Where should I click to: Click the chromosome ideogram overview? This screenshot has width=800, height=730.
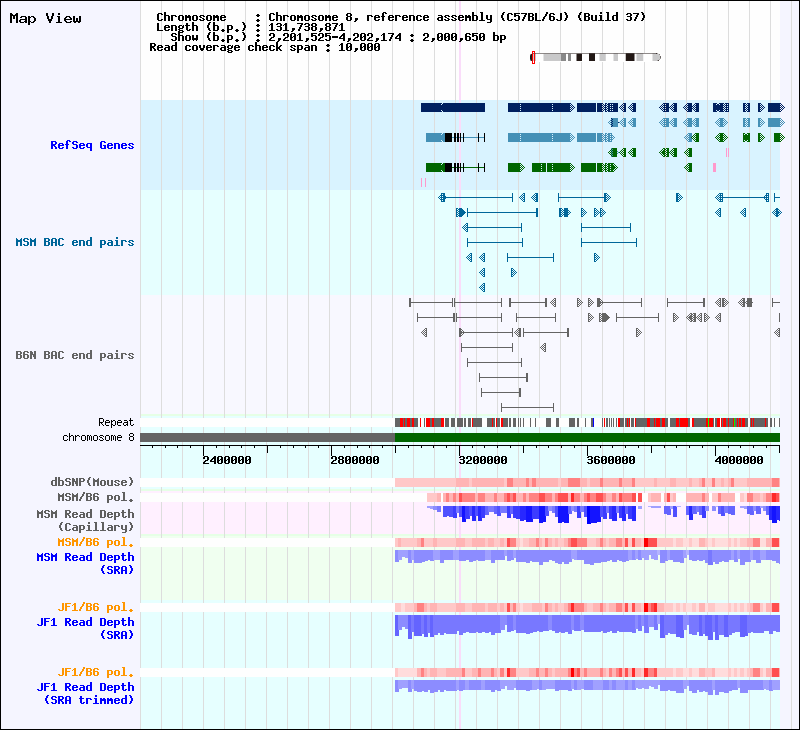(596, 57)
